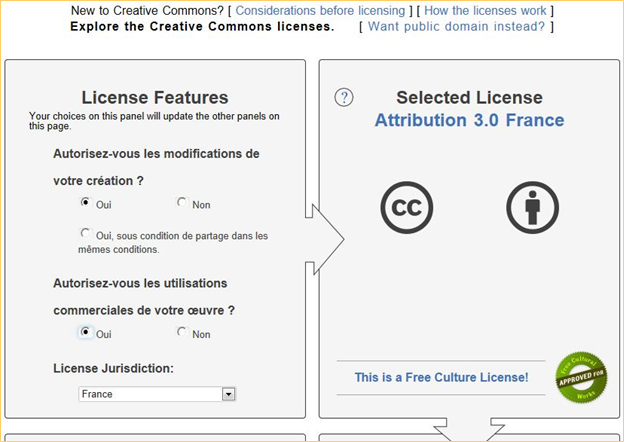
Task: Select Non for commercial uses
Action: pos(181,332)
